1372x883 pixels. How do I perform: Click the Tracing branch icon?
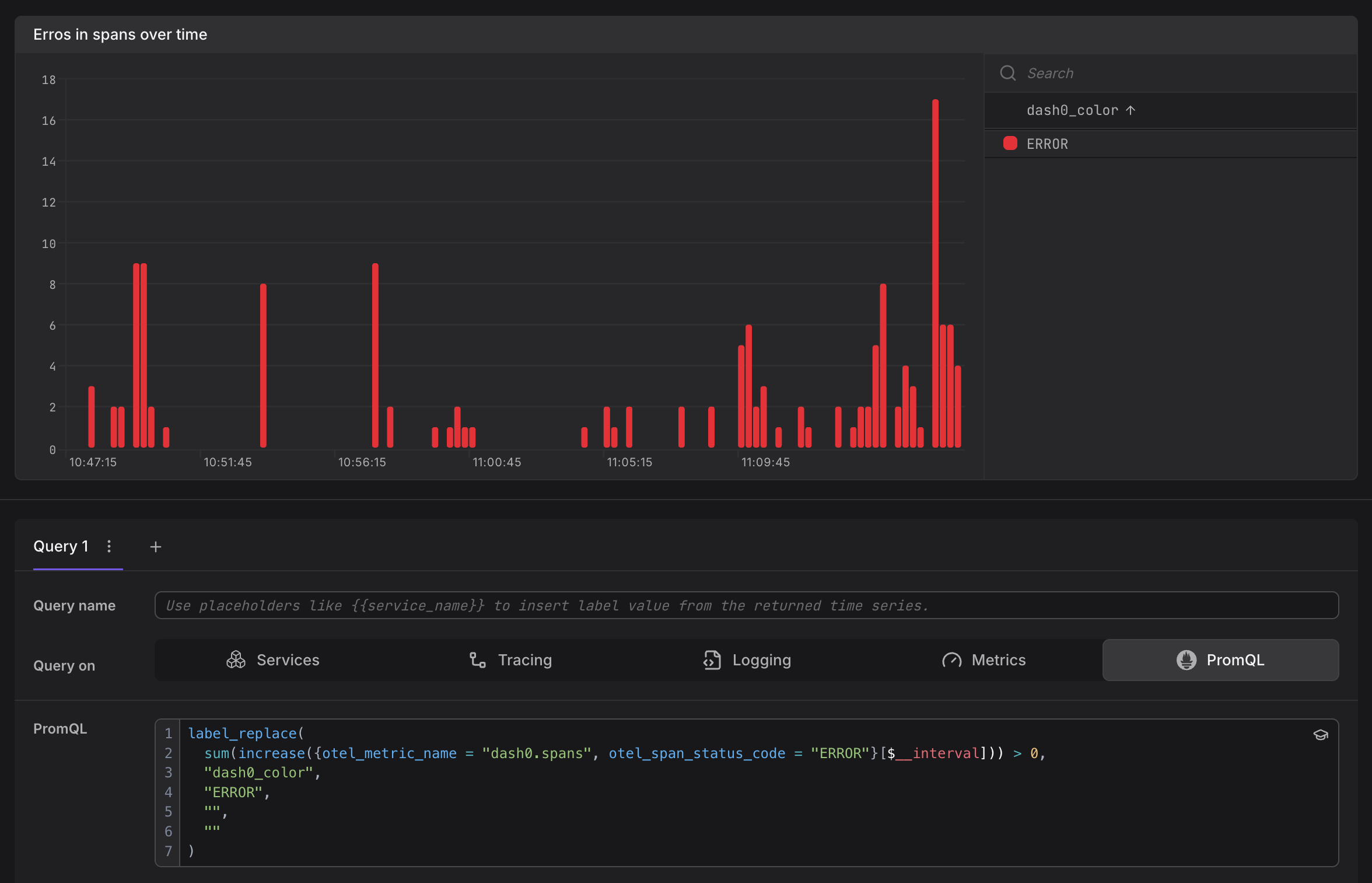478,659
